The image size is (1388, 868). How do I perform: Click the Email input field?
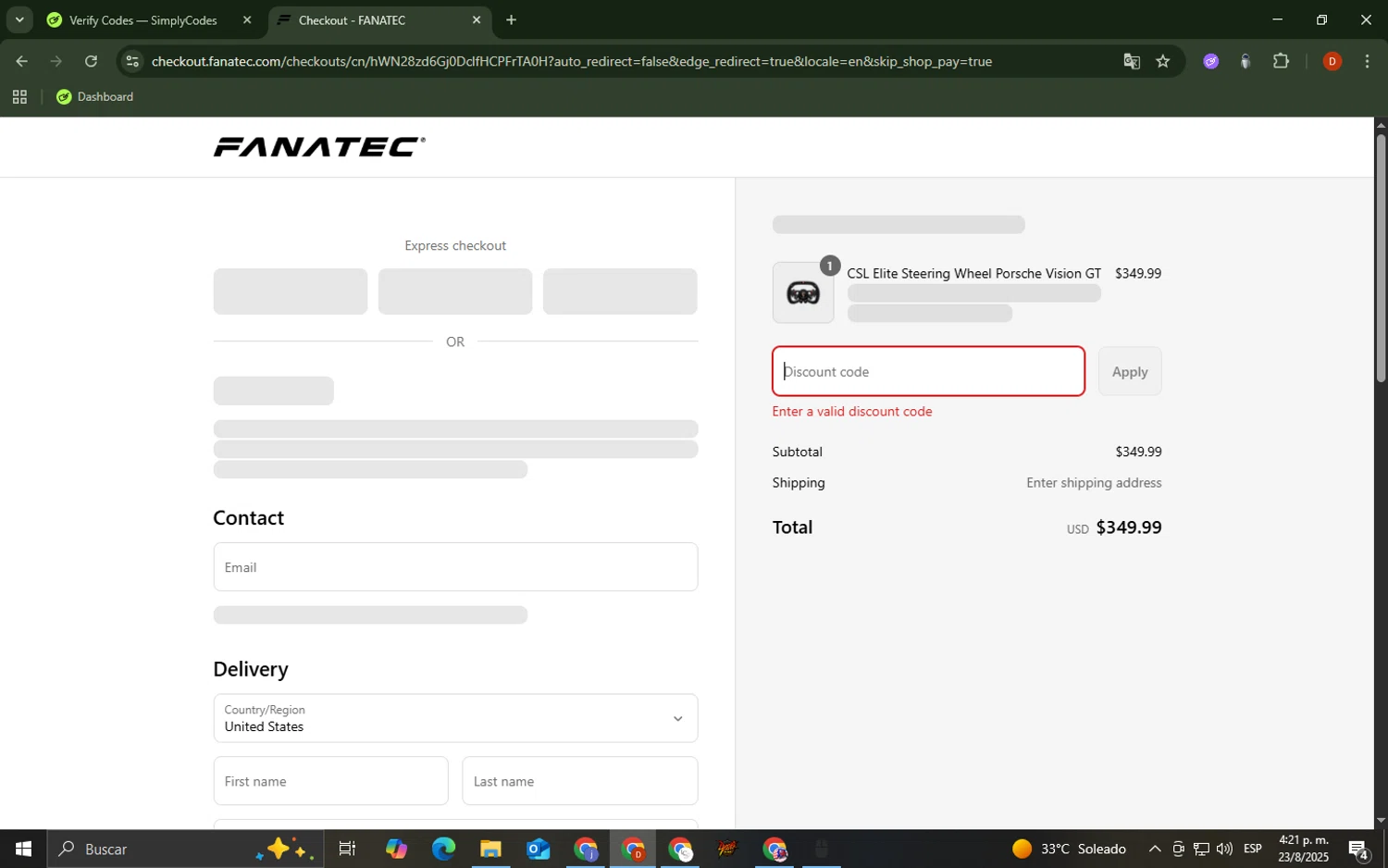pyautogui.click(x=455, y=566)
